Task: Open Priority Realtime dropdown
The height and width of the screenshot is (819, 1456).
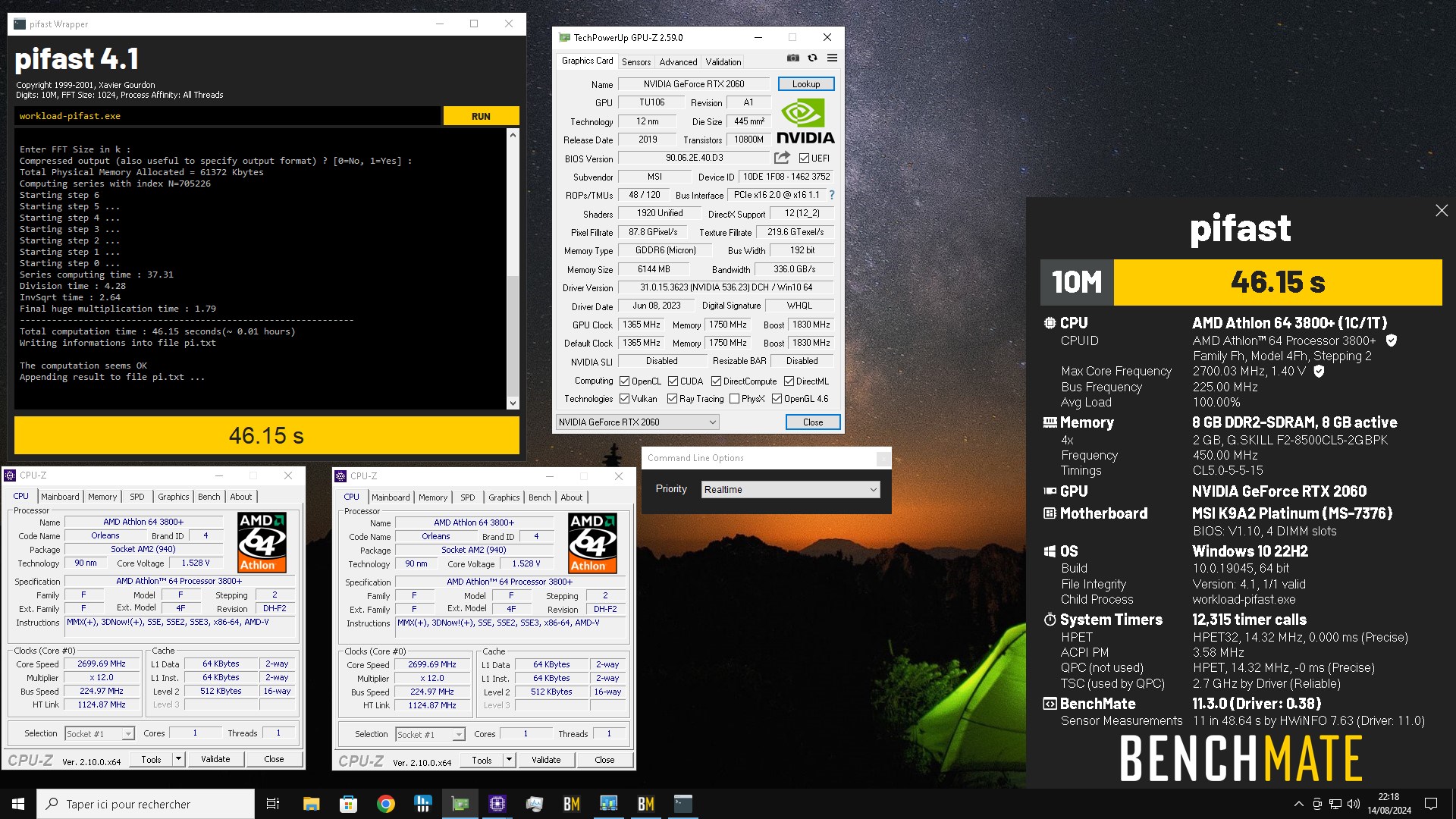Action: (790, 489)
